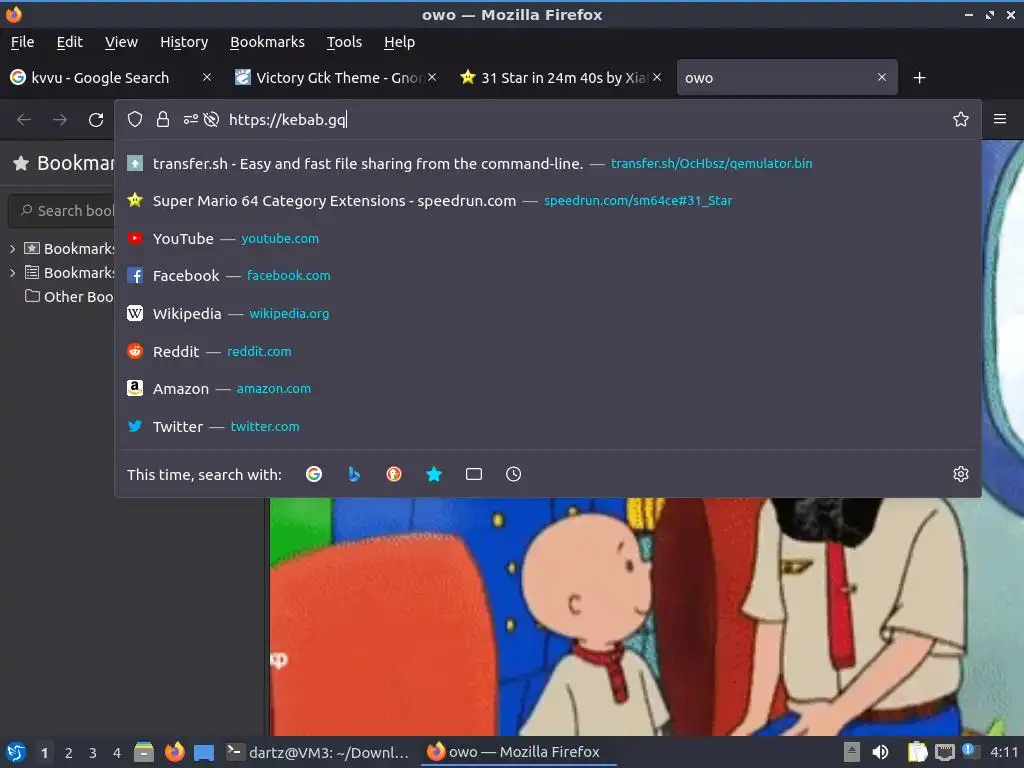Select the YouTube suggestion
Viewport: 1024px width, 768px height.
coord(547,238)
